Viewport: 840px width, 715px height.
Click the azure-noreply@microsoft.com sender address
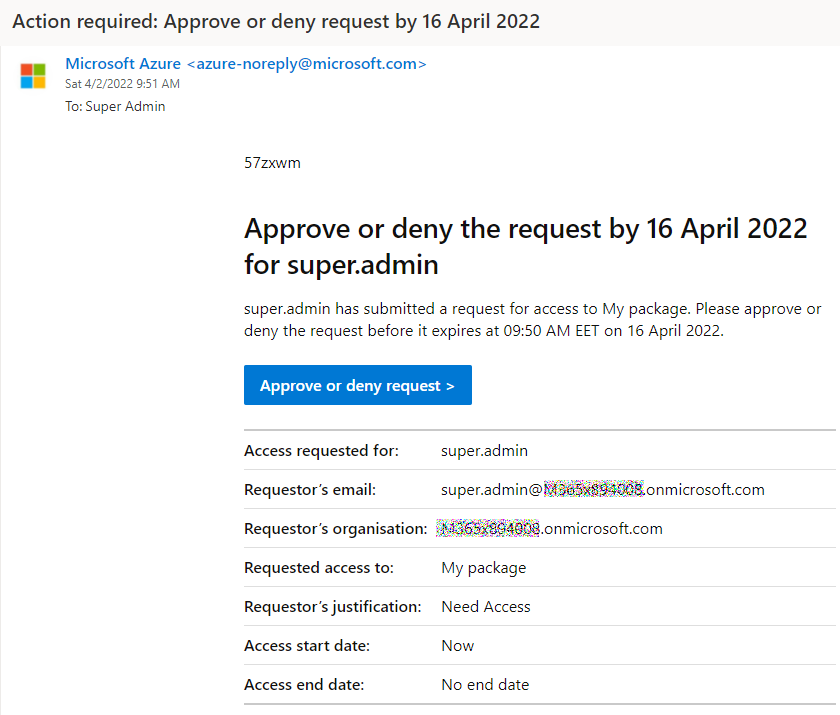tap(307, 64)
